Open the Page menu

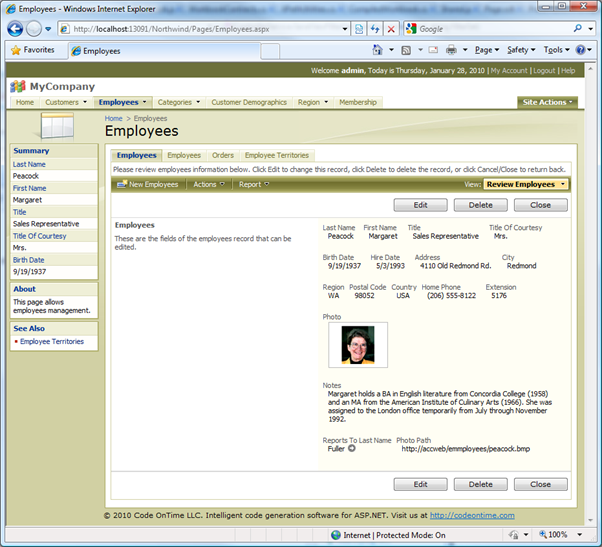[487, 50]
